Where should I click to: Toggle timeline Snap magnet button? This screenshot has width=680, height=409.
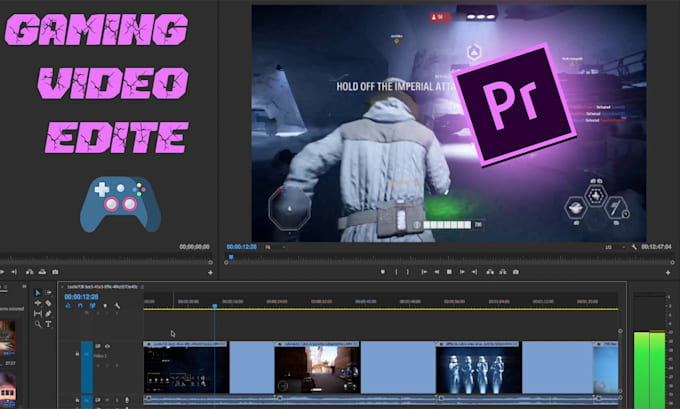click(80, 306)
